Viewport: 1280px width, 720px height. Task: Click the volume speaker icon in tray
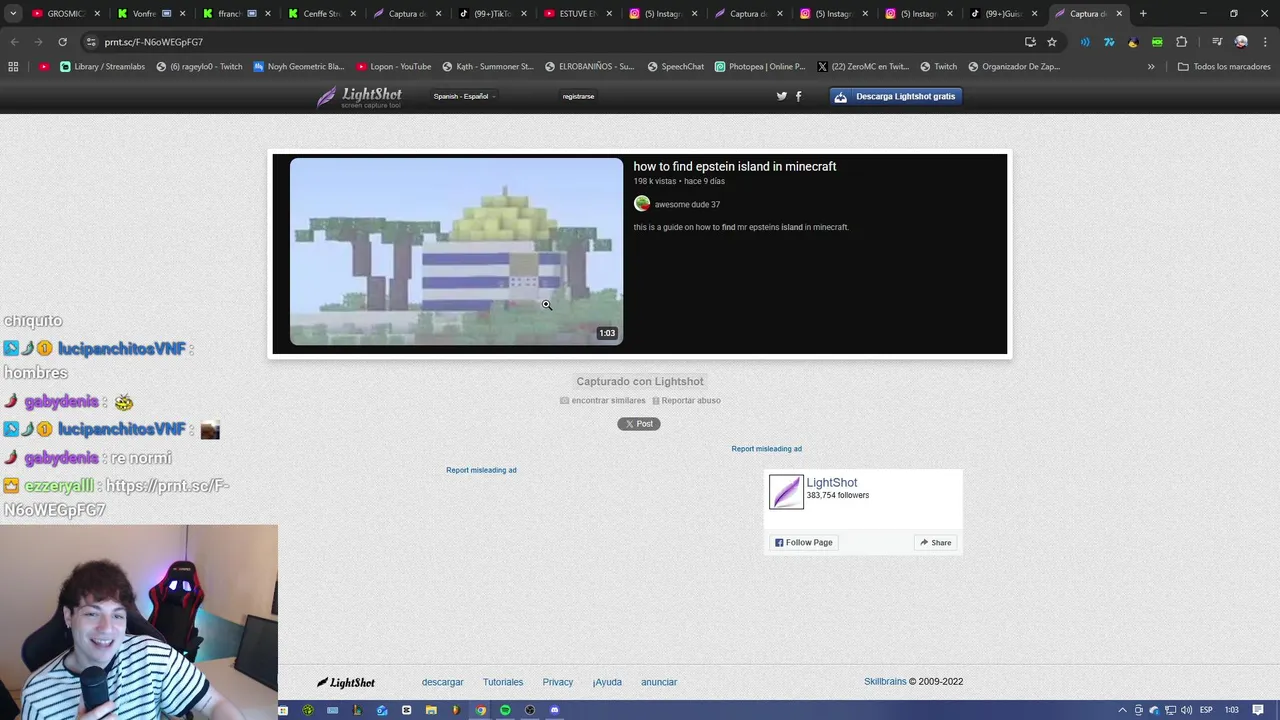[1186, 710]
